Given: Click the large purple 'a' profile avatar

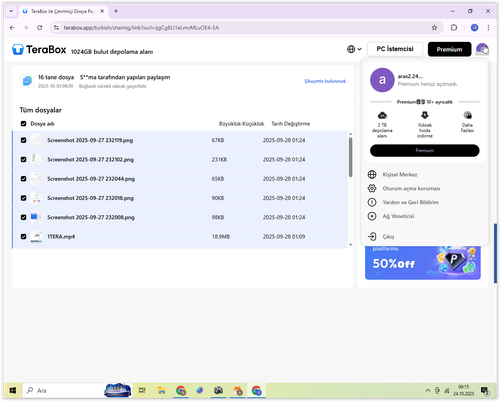Looking at the screenshot, I should pyautogui.click(x=382, y=80).
